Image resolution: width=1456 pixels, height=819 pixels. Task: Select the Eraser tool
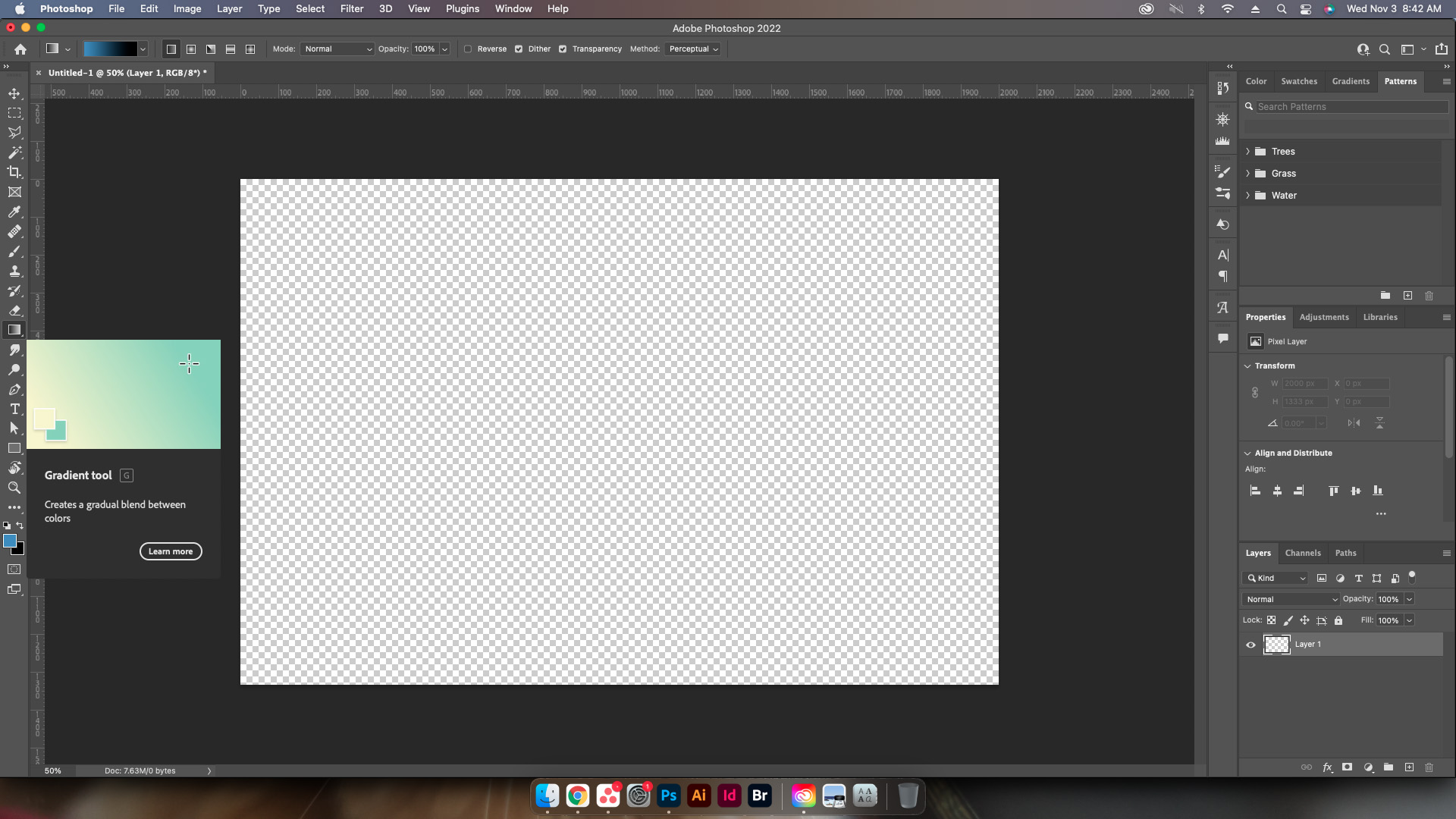(x=14, y=310)
